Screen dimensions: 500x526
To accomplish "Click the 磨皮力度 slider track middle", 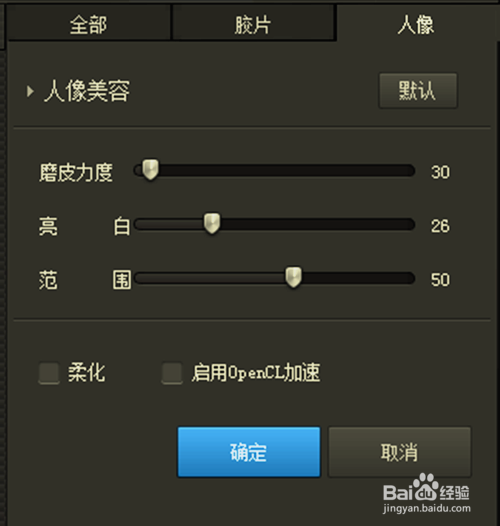I will point(274,170).
